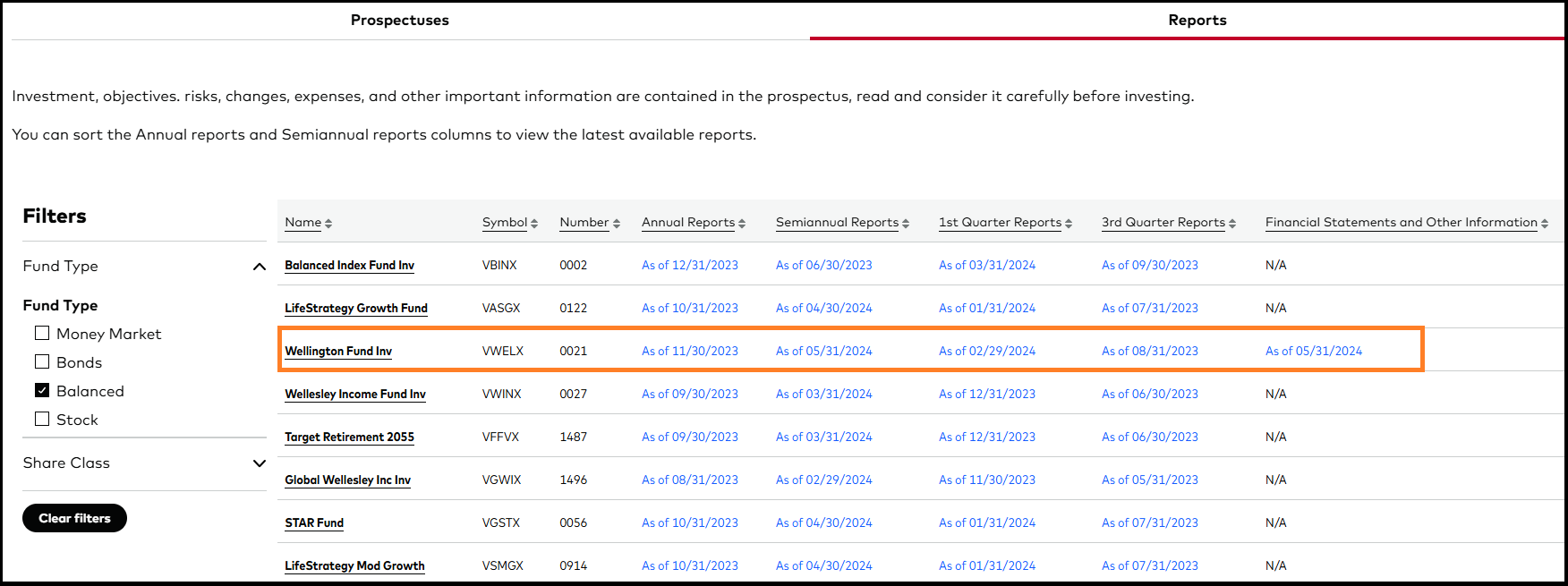This screenshot has height=586, width=1568.
Task: Open Wellington semiannual report As of 05/31/2024
Action: [x=823, y=352]
